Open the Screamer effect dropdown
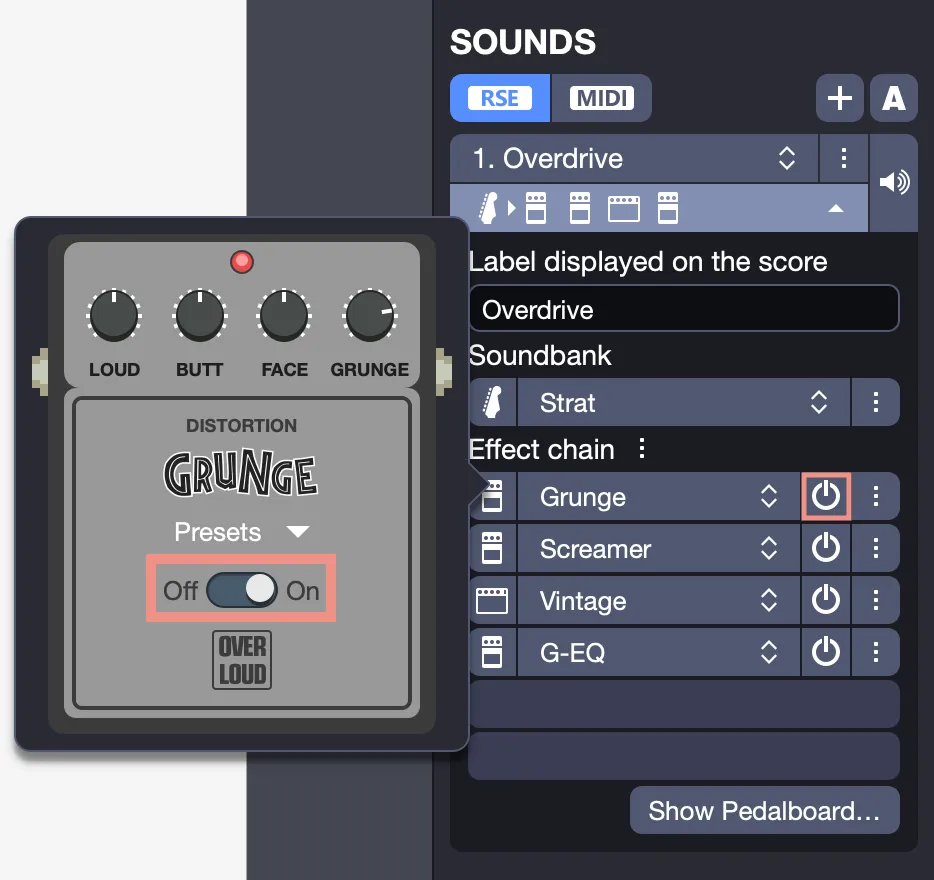Viewport: 934px width, 880px height. coord(659,548)
